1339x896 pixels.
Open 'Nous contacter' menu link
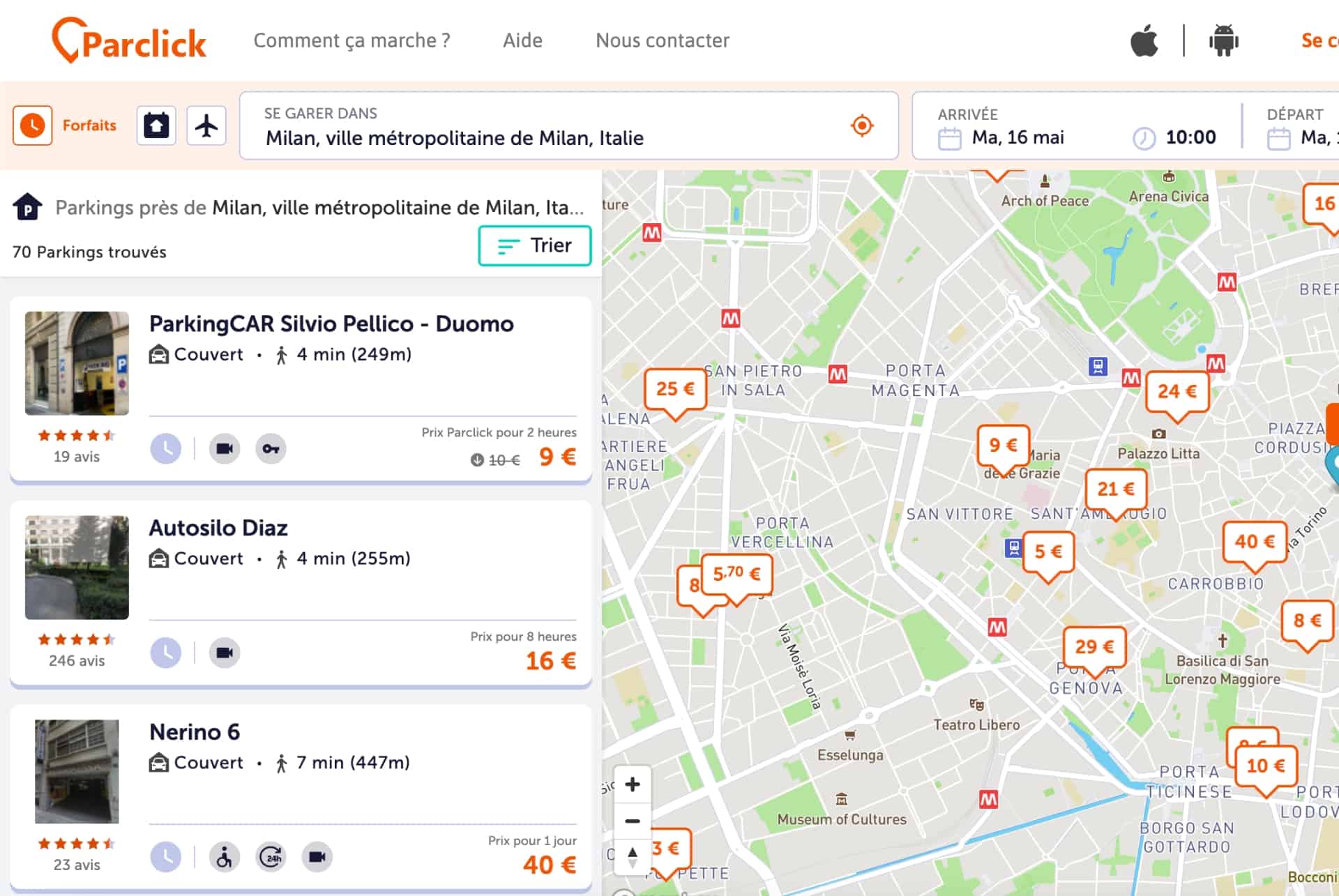coord(663,40)
